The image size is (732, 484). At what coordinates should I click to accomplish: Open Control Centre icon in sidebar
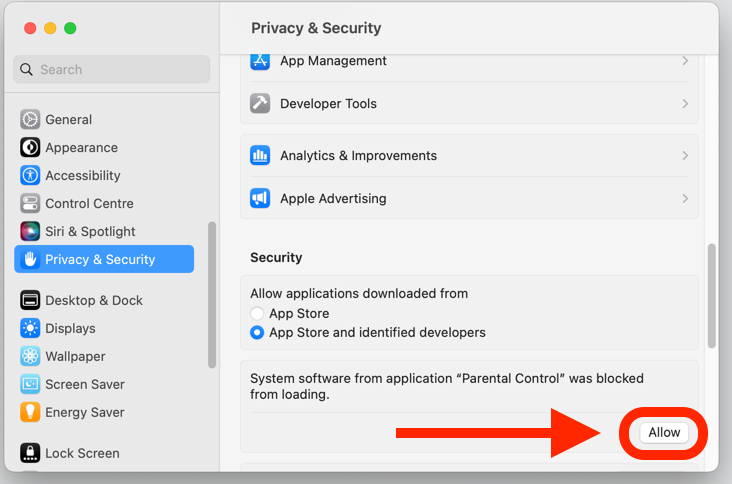[30, 203]
